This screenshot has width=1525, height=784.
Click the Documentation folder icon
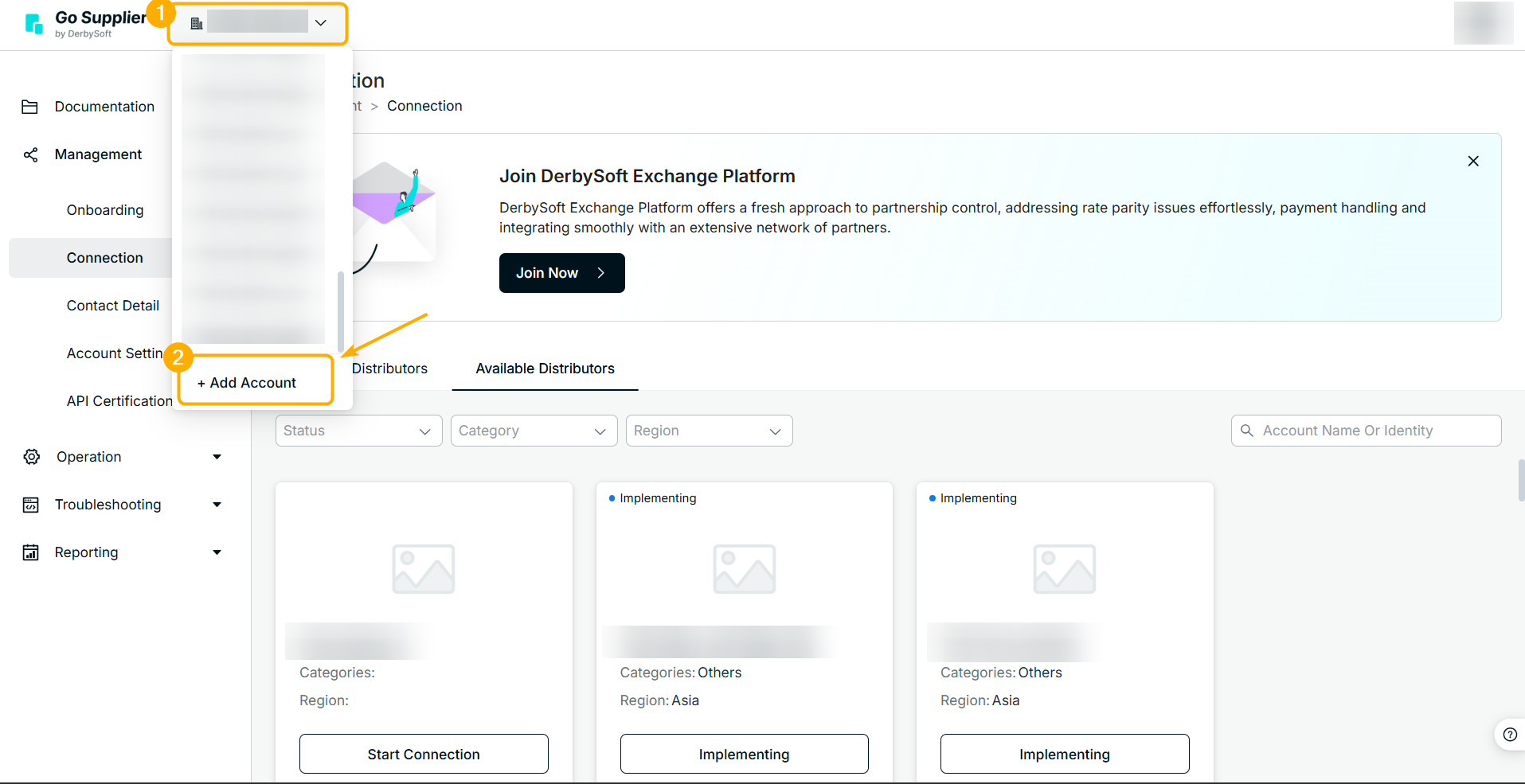[x=30, y=107]
